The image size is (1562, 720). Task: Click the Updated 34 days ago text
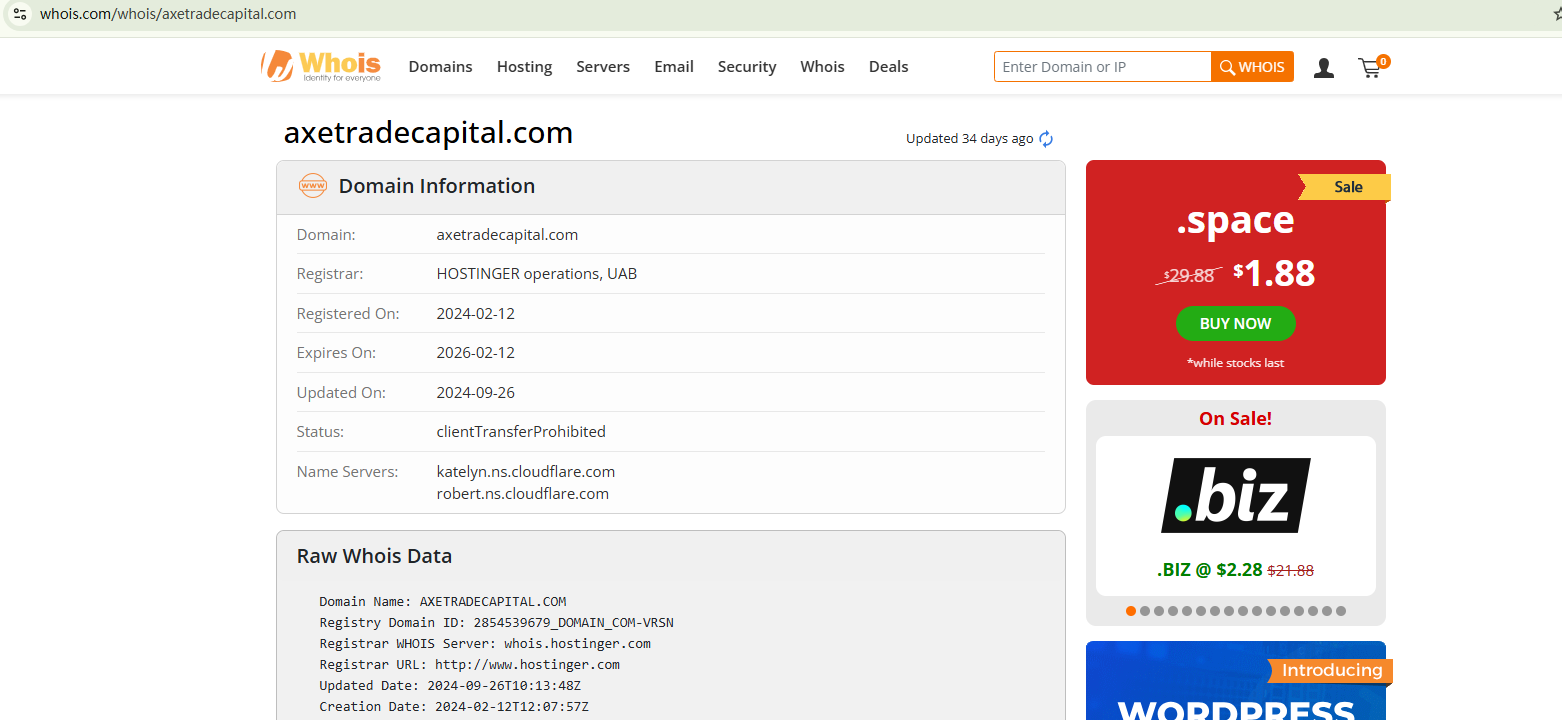[x=969, y=139]
